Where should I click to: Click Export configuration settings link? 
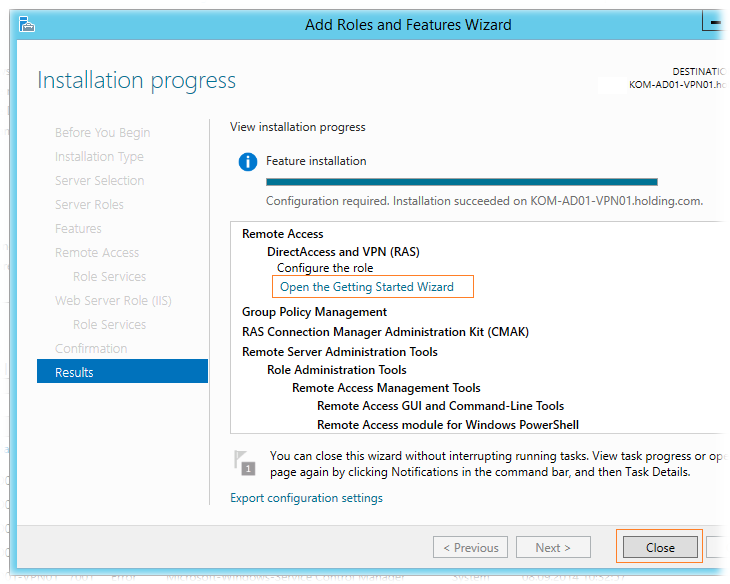click(x=306, y=498)
